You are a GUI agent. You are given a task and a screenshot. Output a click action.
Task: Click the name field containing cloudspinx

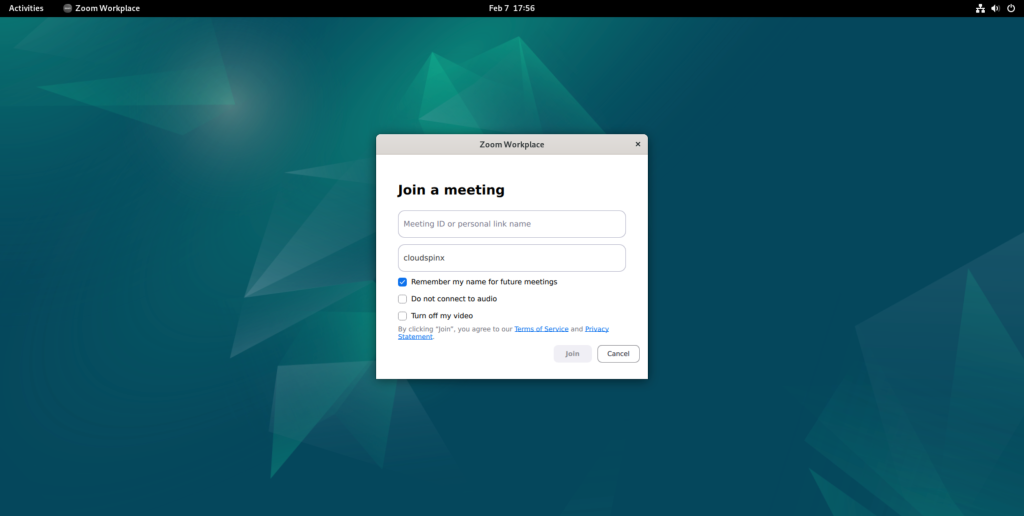click(511, 258)
